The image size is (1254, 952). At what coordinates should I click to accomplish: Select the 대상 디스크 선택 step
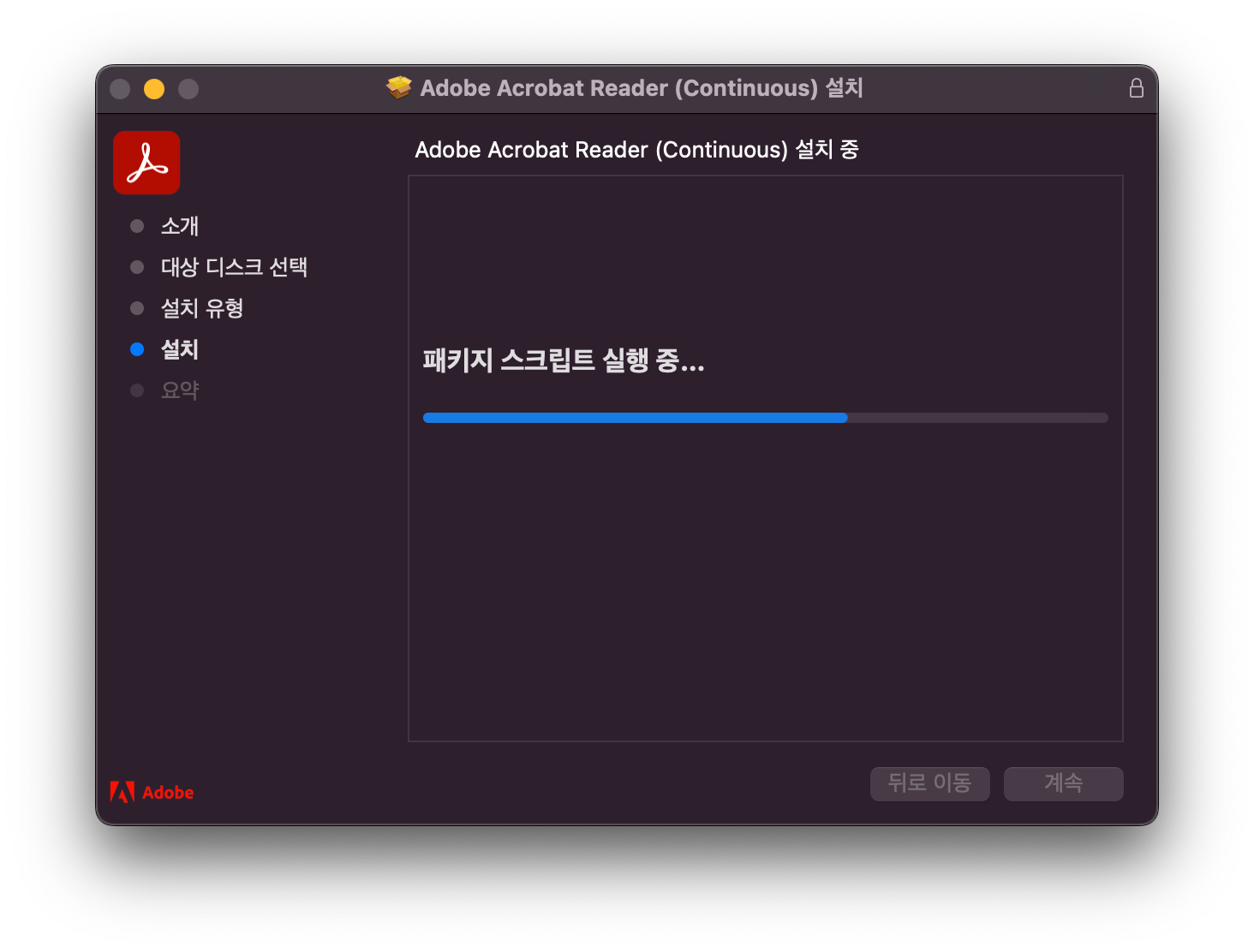pos(236,266)
